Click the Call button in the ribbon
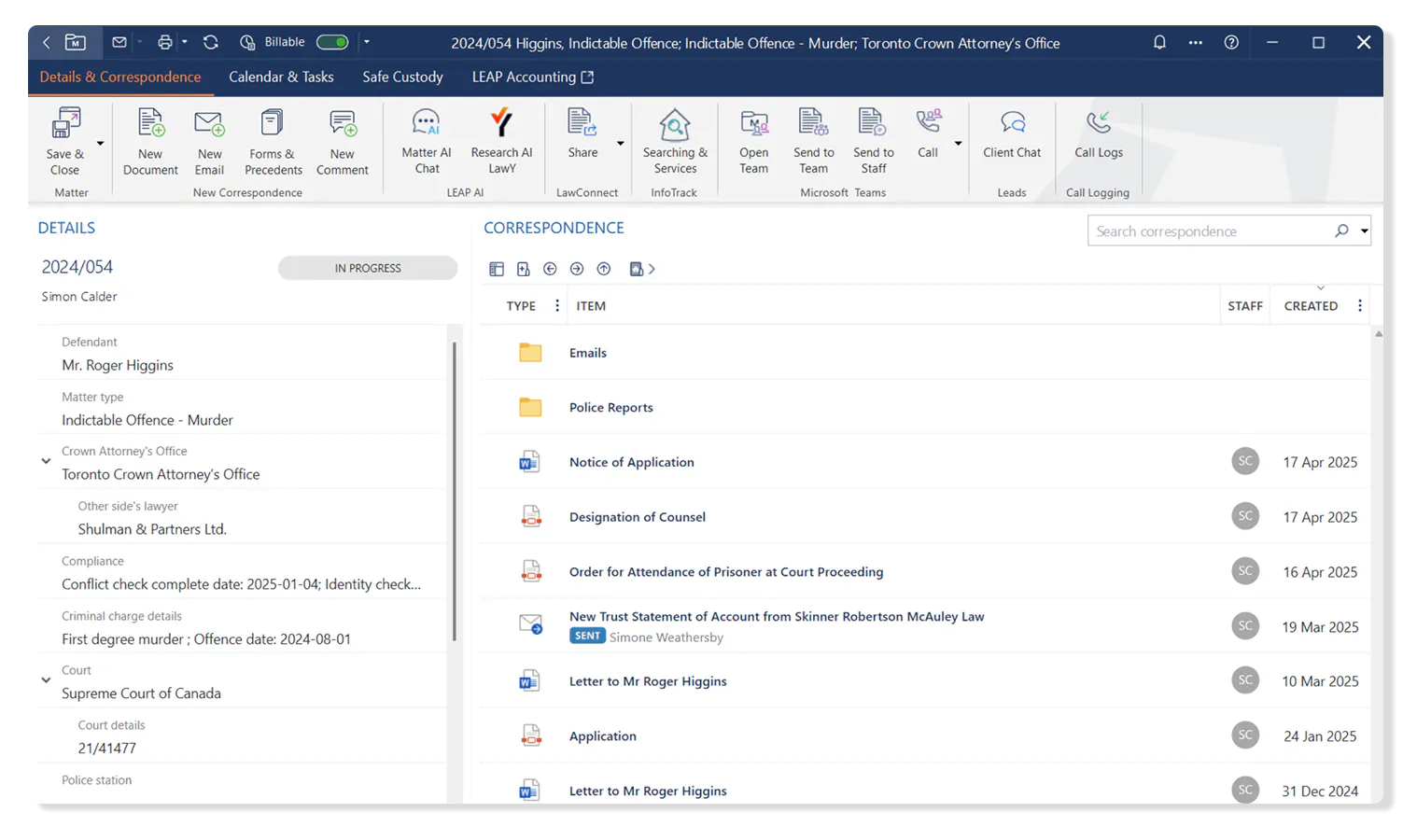1417x840 pixels. tap(928, 133)
